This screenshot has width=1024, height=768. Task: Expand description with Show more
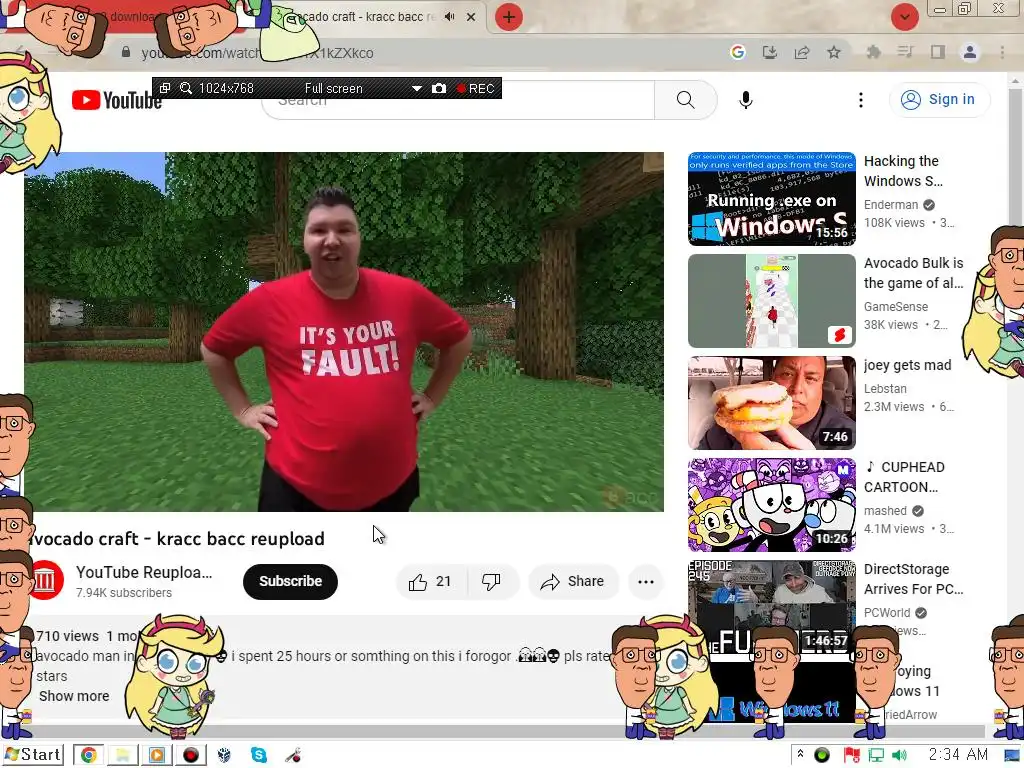(x=74, y=696)
